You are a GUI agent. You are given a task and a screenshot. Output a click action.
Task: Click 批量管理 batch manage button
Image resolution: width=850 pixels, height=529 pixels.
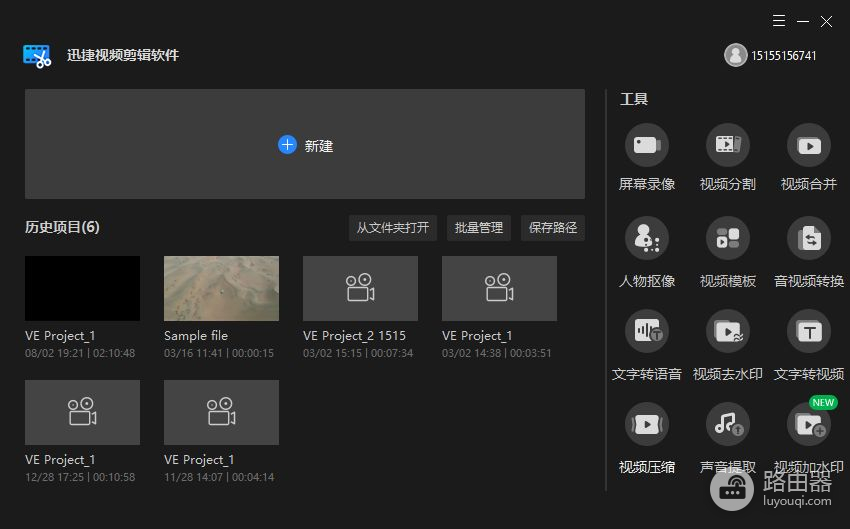(x=479, y=228)
